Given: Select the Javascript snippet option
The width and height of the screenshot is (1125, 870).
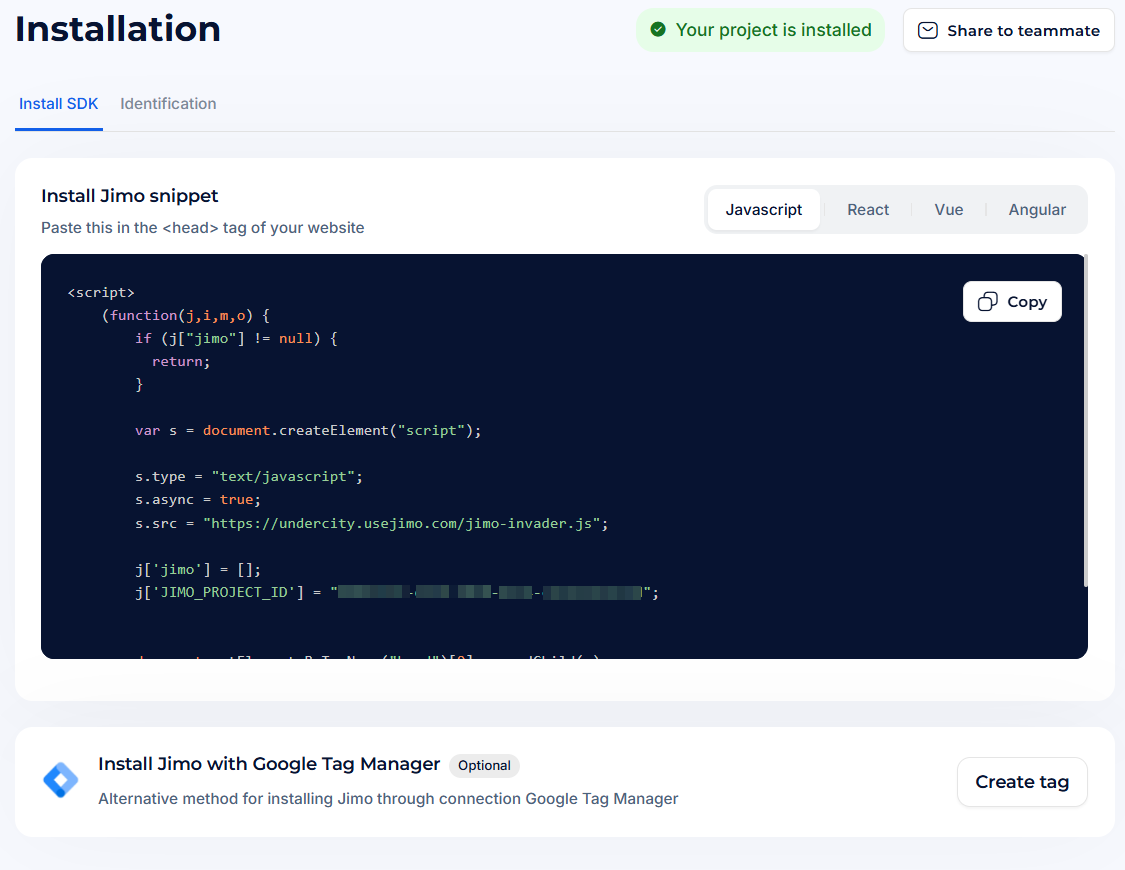Looking at the screenshot, I should [764, 210].
